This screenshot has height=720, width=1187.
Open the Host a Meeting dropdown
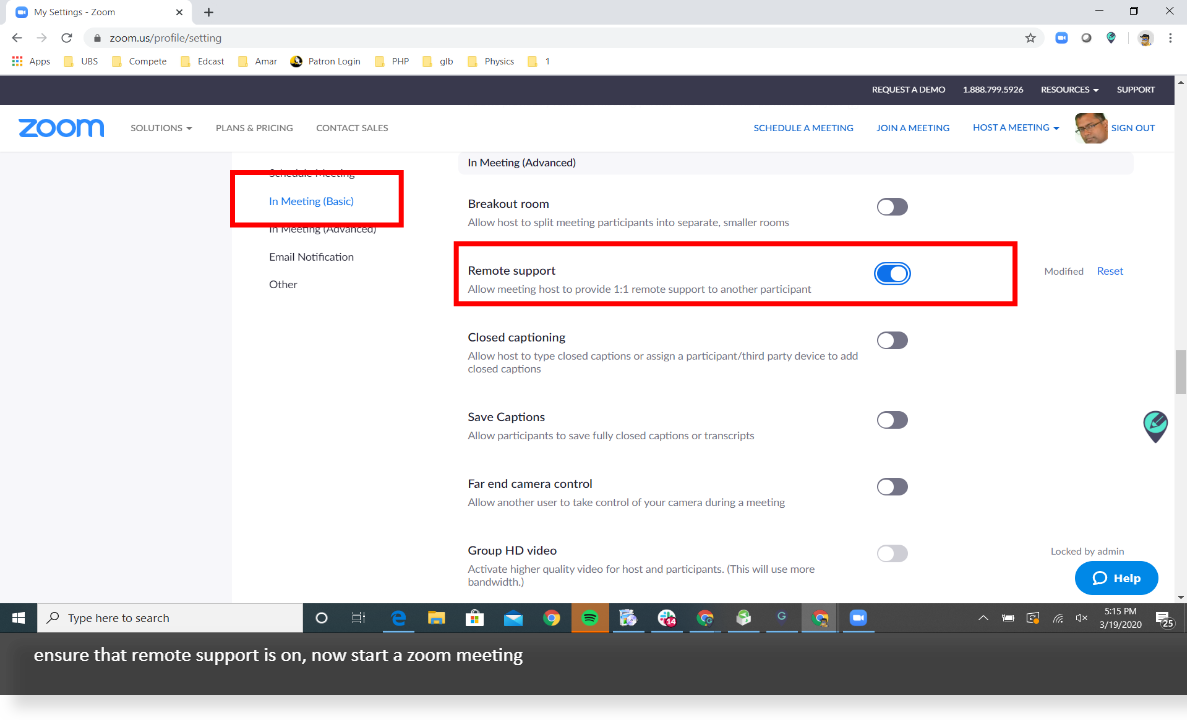point(1015,127)
